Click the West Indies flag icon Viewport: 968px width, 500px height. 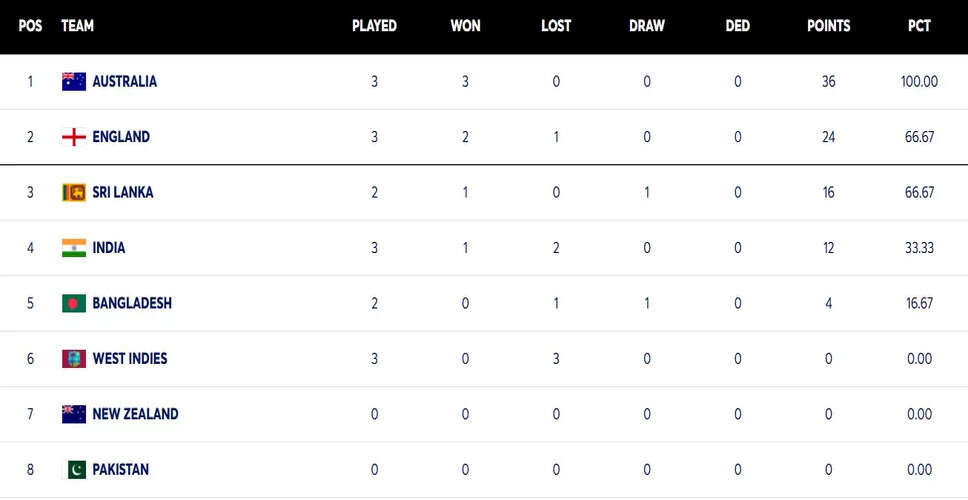(73, 359)
